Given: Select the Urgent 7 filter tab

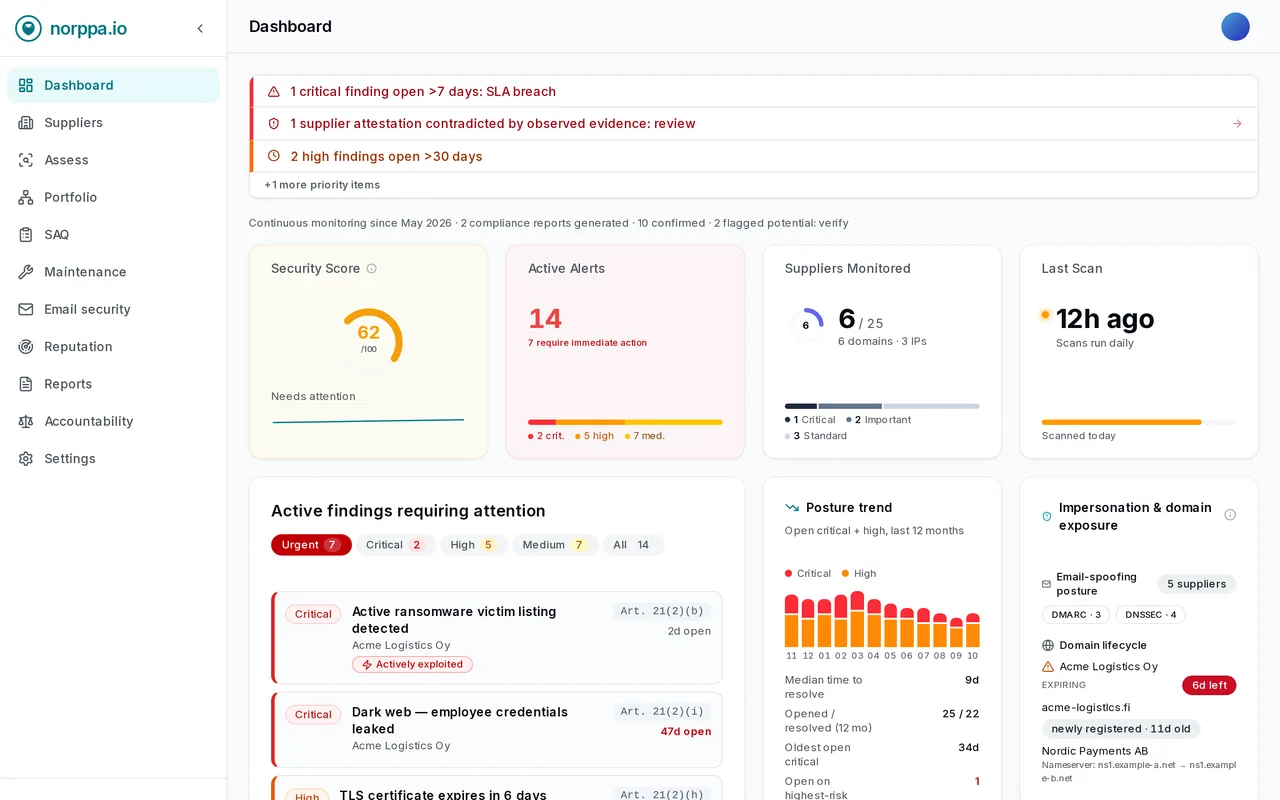Looking at the screenshot, I should pyautogui.click(x=311, y=545).
